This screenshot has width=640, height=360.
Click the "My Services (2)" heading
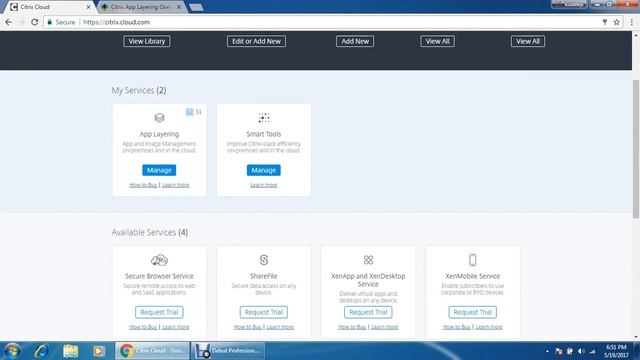pyautogui.click(x=139, y=90)
